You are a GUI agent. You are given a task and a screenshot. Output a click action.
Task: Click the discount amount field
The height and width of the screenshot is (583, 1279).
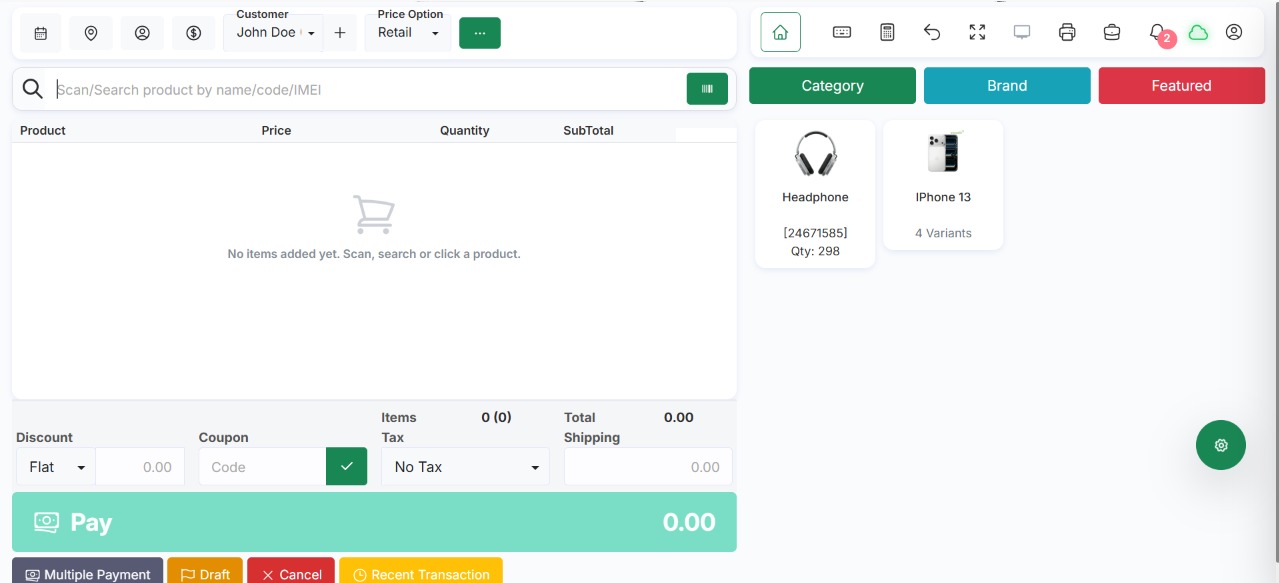(140, 467)
